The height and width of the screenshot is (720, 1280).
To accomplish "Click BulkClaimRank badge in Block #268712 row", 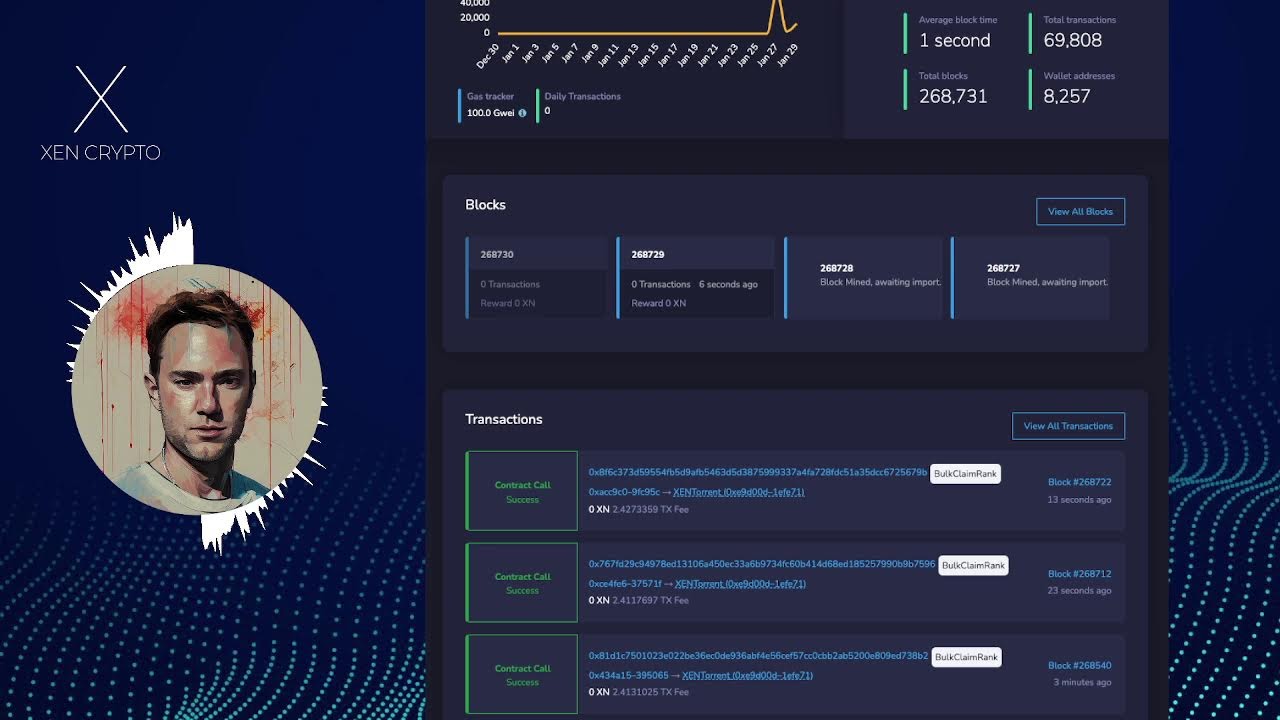I will (973, 565).
